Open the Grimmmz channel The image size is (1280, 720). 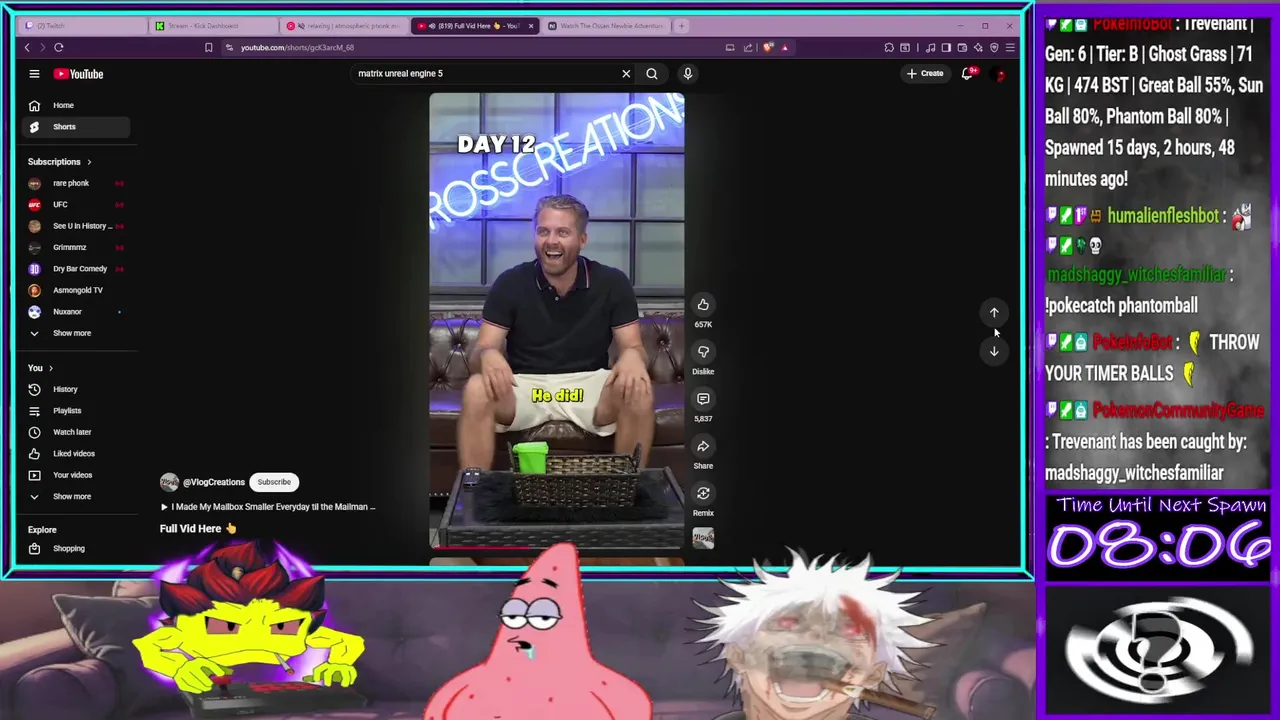coord(76,247)
